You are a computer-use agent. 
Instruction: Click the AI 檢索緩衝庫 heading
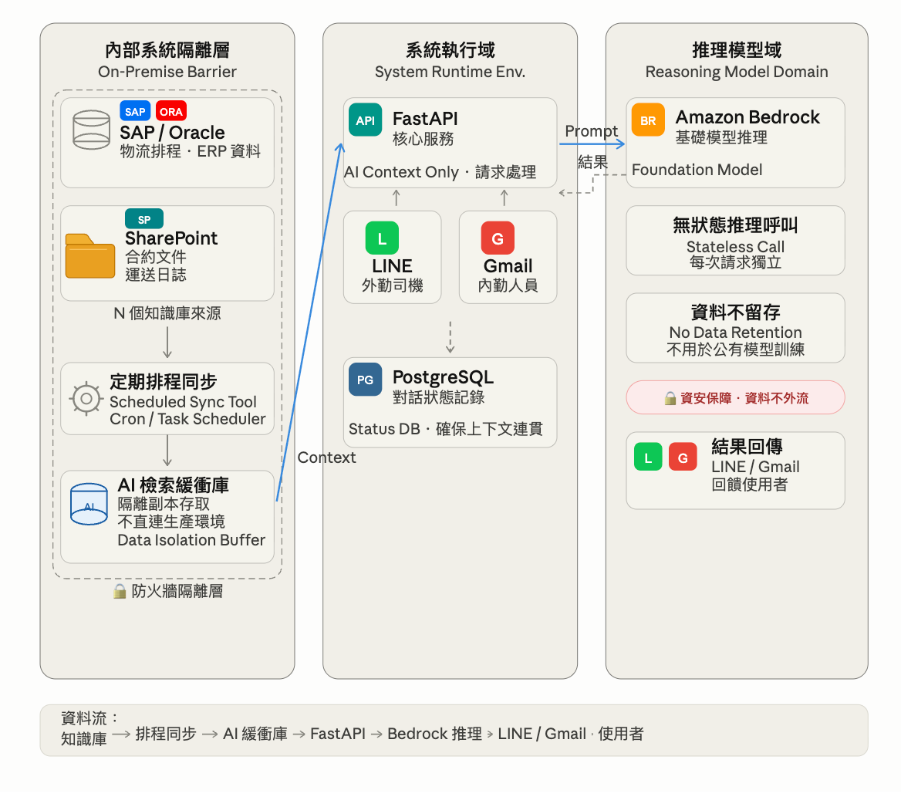click(173, 485)
